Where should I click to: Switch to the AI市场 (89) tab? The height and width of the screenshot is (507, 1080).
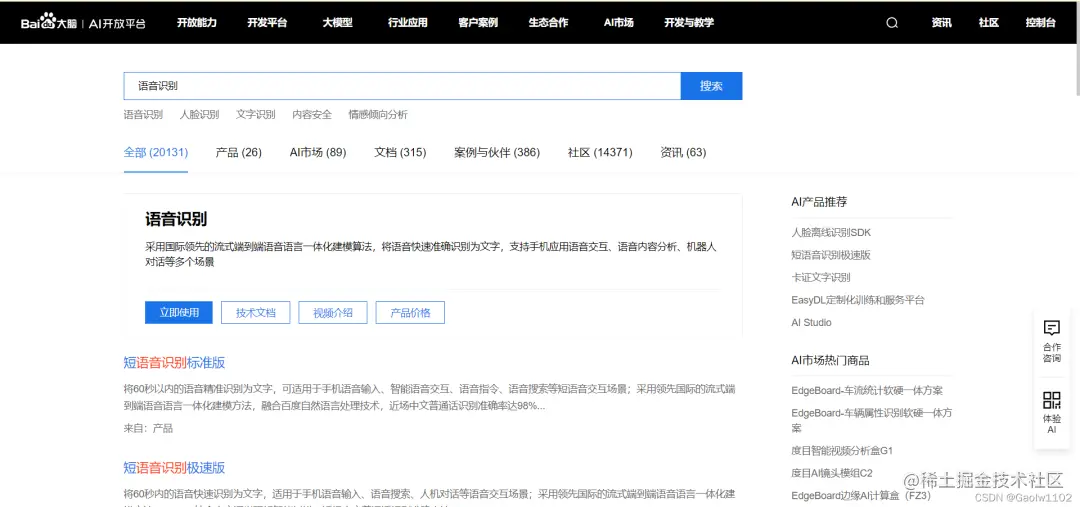pos(318,152)
